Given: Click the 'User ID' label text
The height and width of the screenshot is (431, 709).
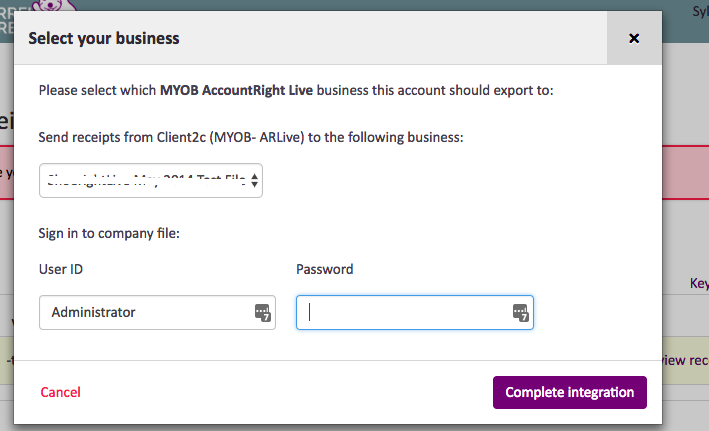Looking at the screenshot, I should pos(61,270).
